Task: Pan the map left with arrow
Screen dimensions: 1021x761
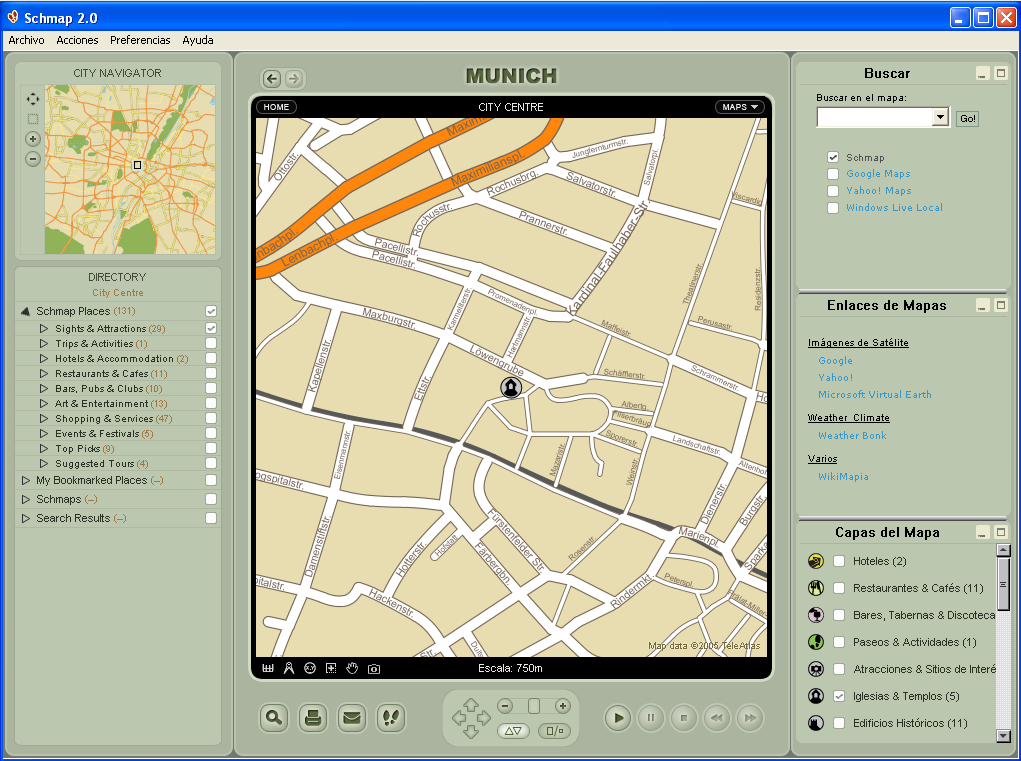Action: (x=458, y=718)
